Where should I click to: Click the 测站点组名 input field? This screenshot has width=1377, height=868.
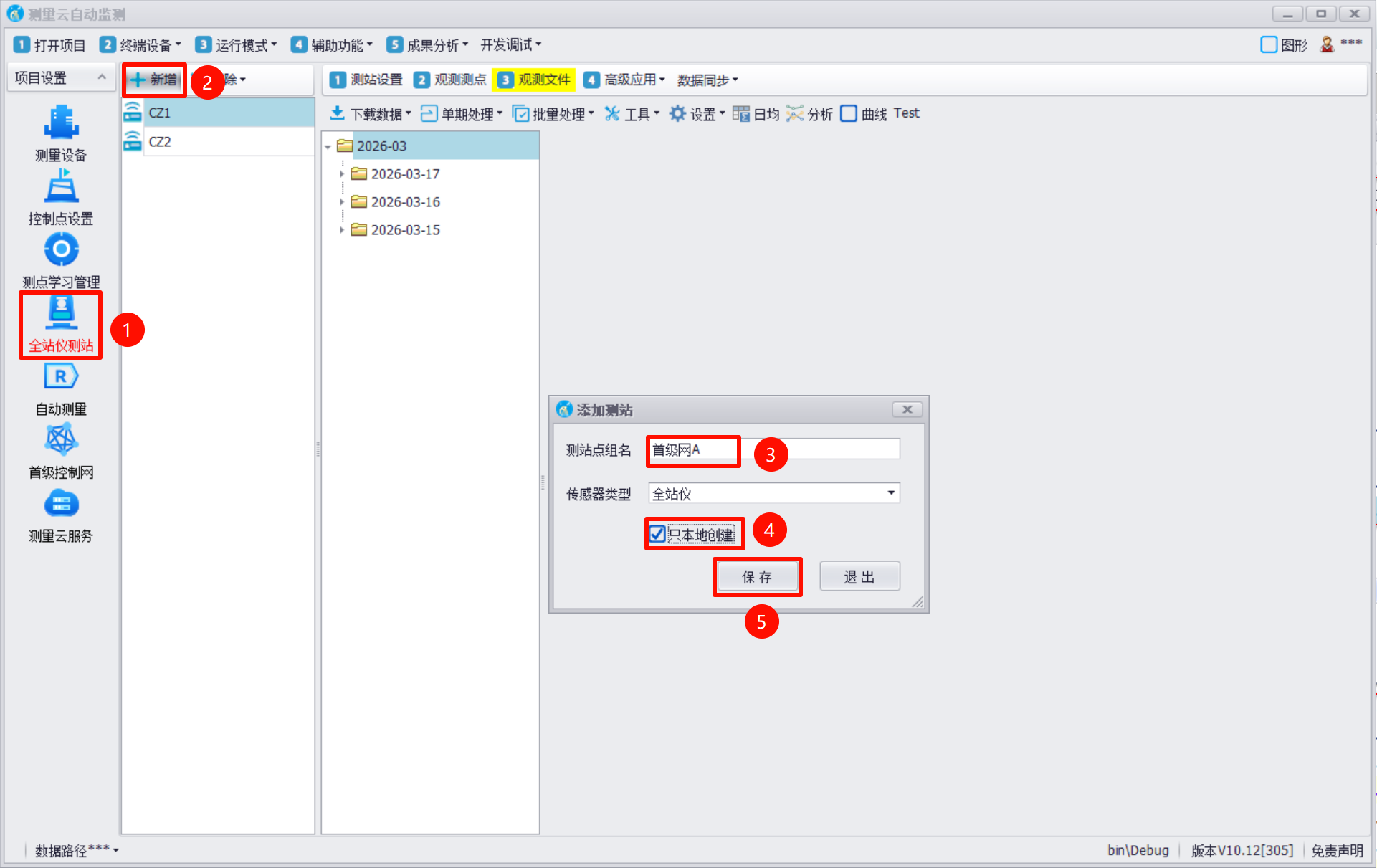click(773, 450)
